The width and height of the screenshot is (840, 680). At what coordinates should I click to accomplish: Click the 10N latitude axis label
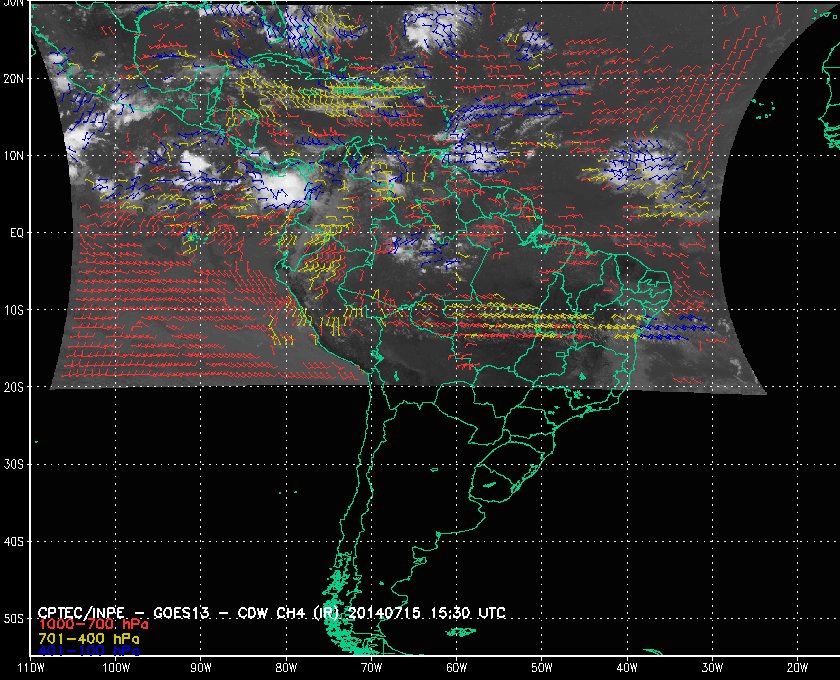pyautogui.click(x=14, y=155)
